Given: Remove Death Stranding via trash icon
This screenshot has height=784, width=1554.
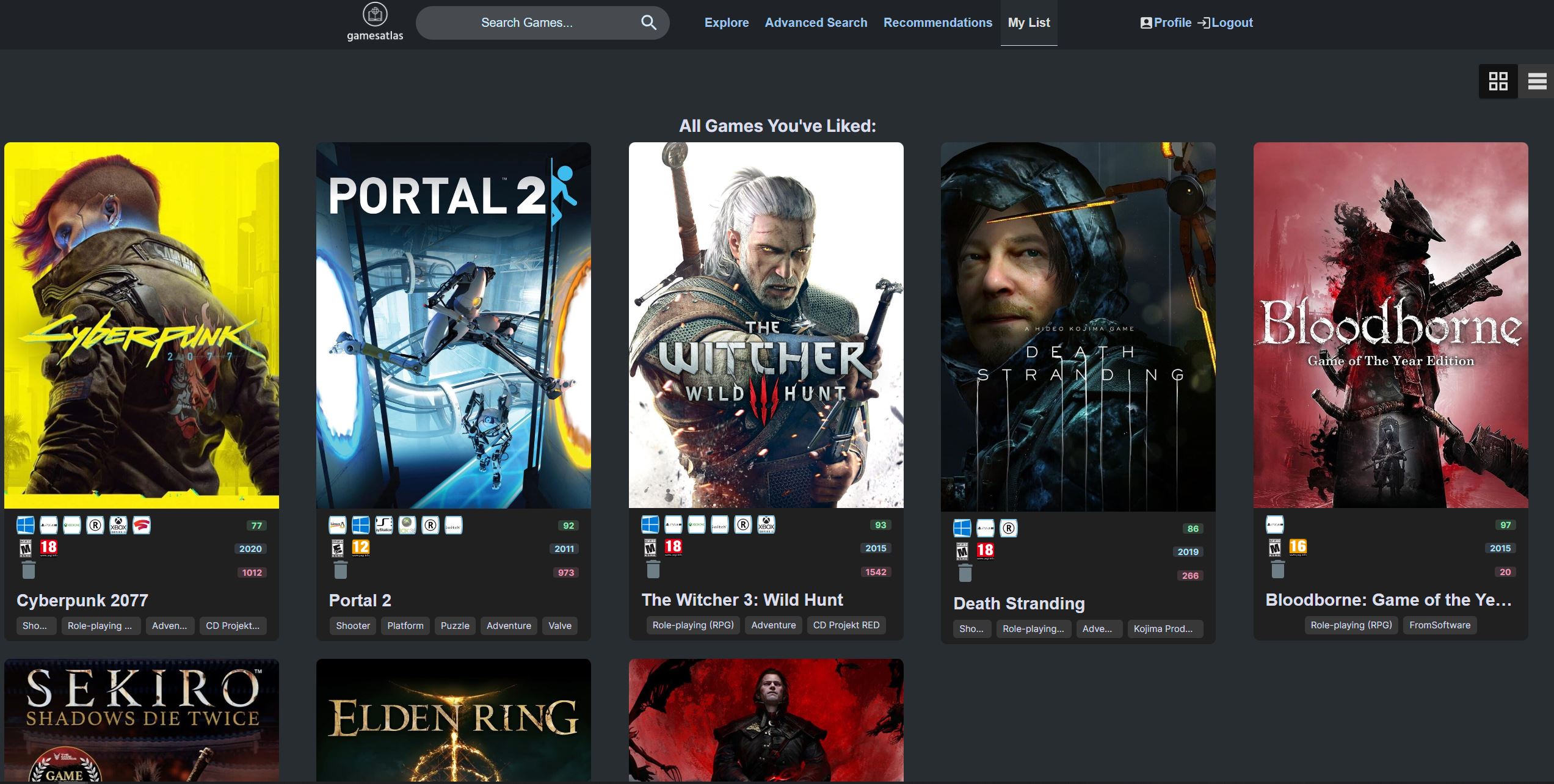Looking at the screenshot, I should tap(965, 573).
